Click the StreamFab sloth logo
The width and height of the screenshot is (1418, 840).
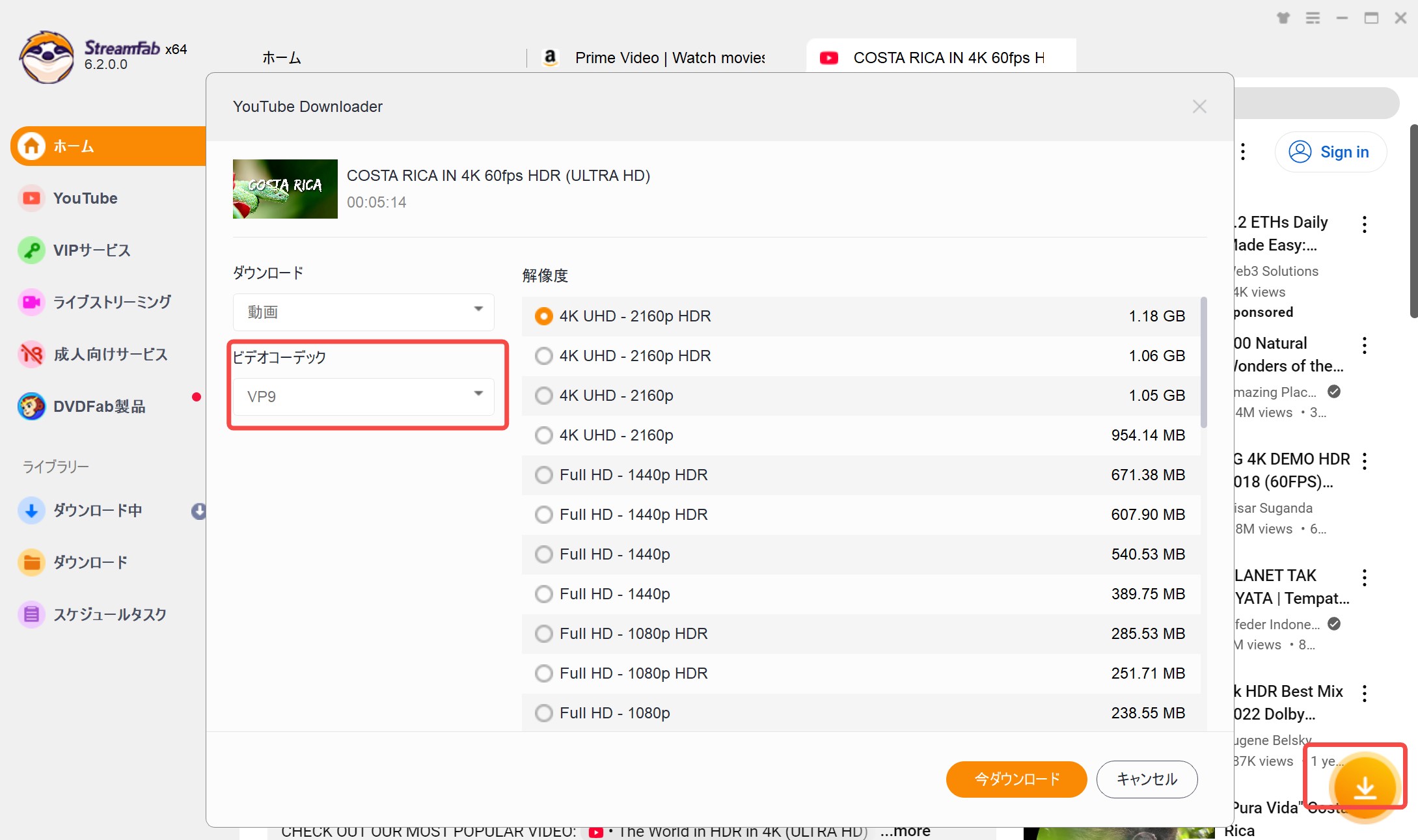coord(46,57)
